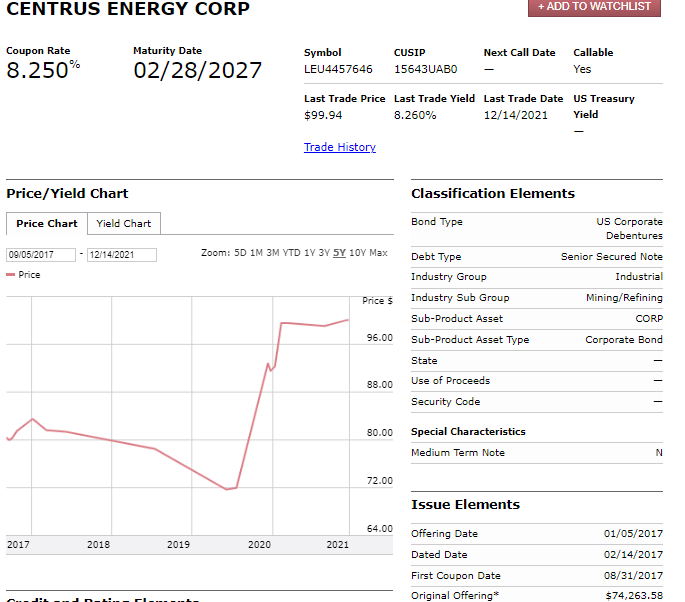Click the last trade price $99.94
Viewport: 685px width, 602px height.
tap(323, 115)
